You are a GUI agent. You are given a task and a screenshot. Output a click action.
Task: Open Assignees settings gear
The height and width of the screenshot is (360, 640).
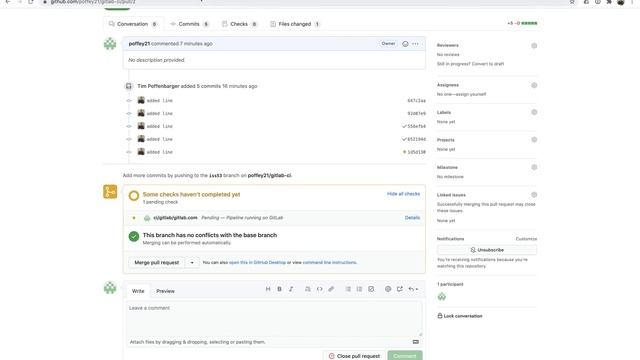click(x=534, y=85)
